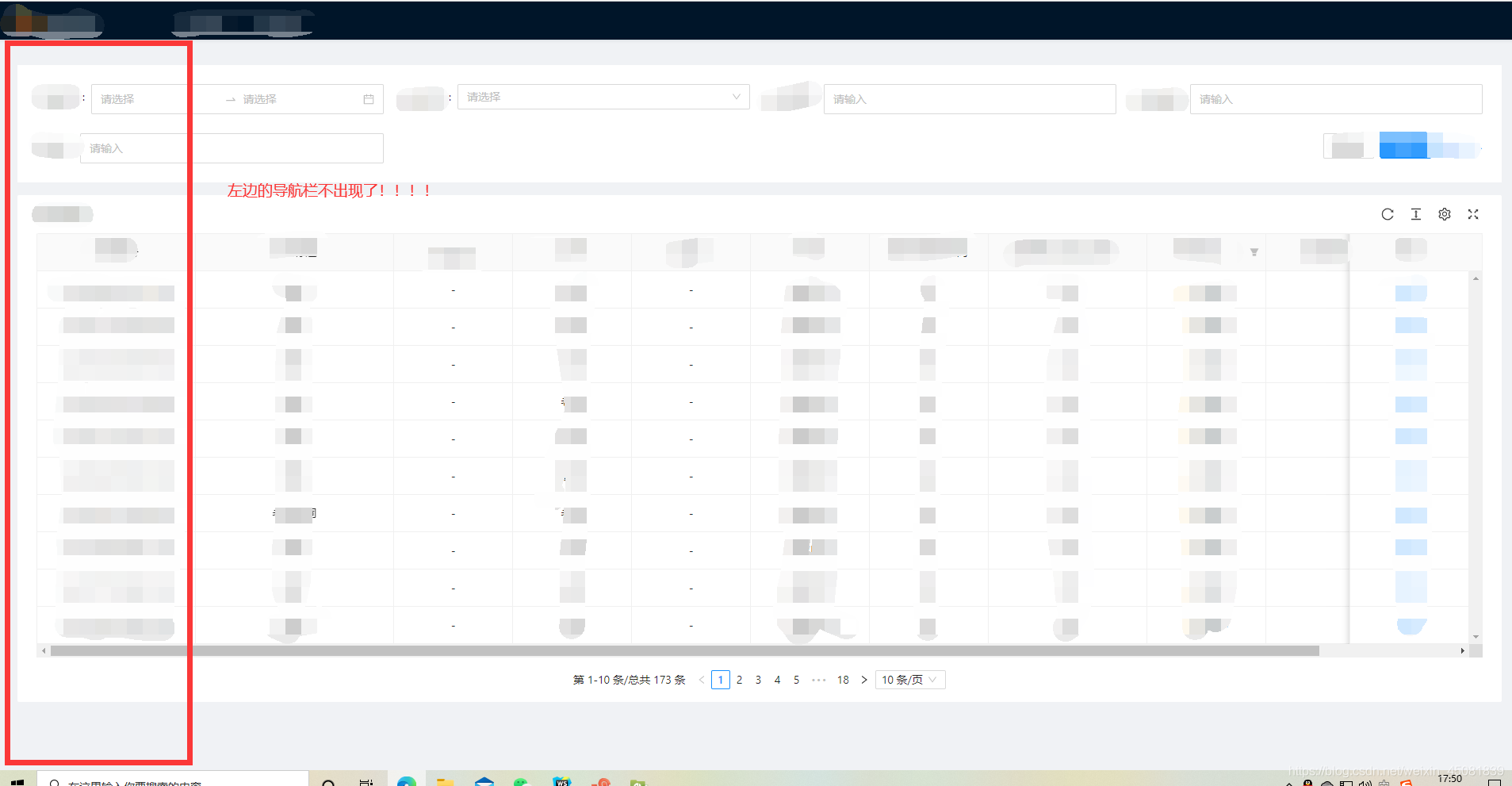1512x786 pixels.
Task: Go to page 2
Action: [739, 680]
